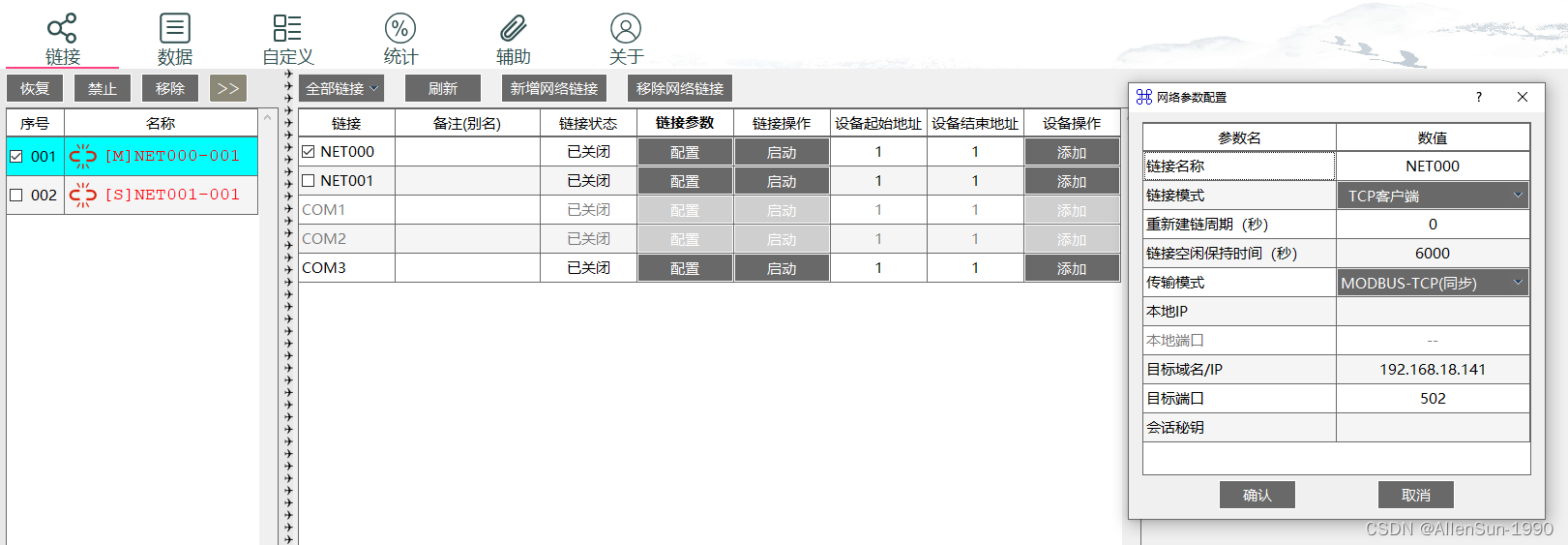Edit the 链接空闲保持时间 value 6000
Image resolution: width=1568 pixels, height=545 pixels.
1433,254
